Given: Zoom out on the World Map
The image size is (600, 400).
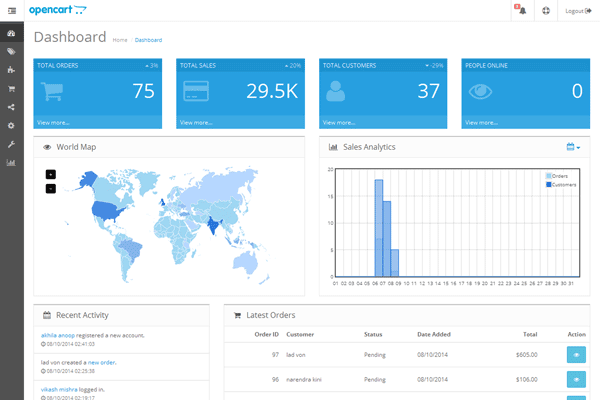Looking at the screenshot, I should point(51,188).
